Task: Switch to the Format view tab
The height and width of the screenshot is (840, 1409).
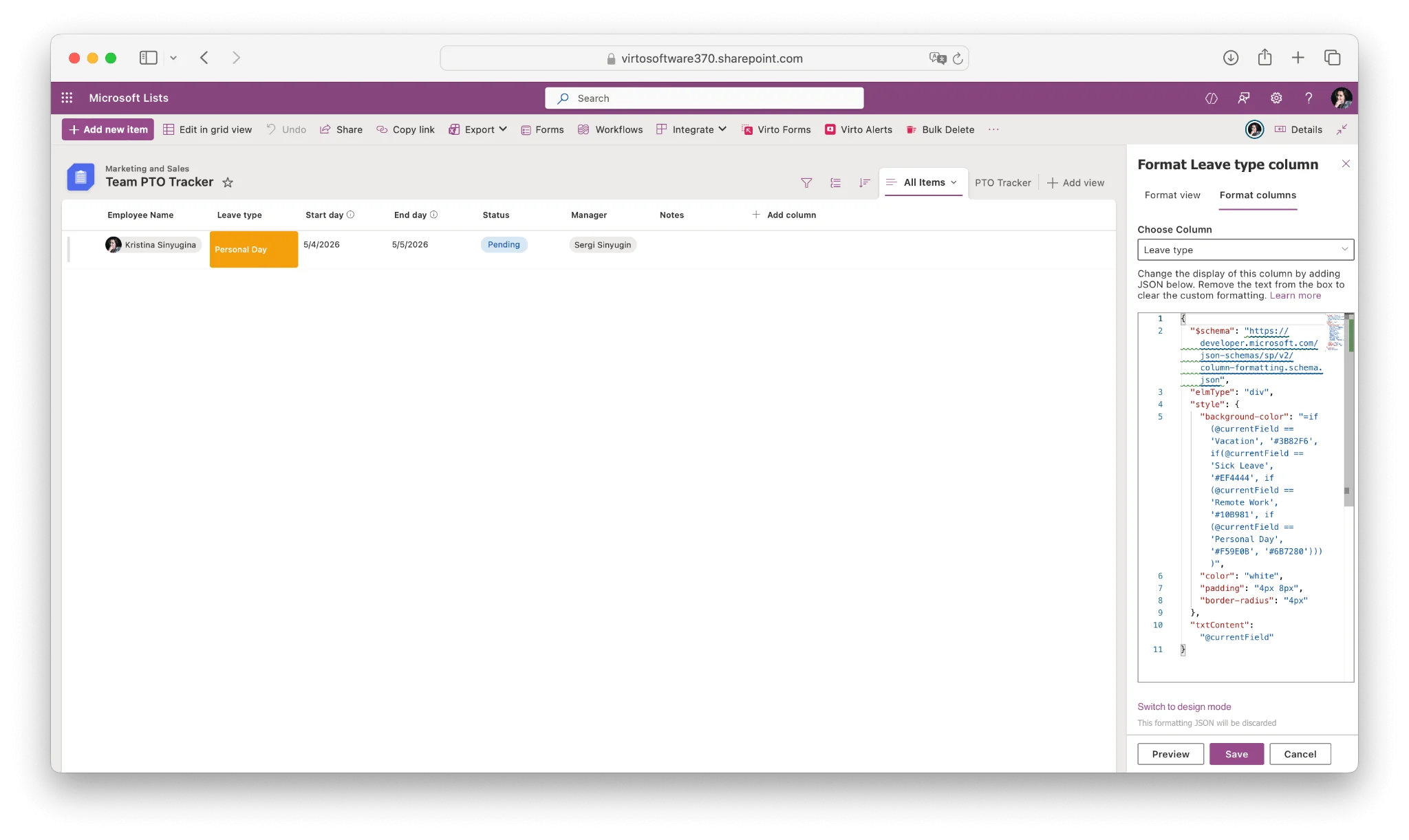Action: [1172, 195]
